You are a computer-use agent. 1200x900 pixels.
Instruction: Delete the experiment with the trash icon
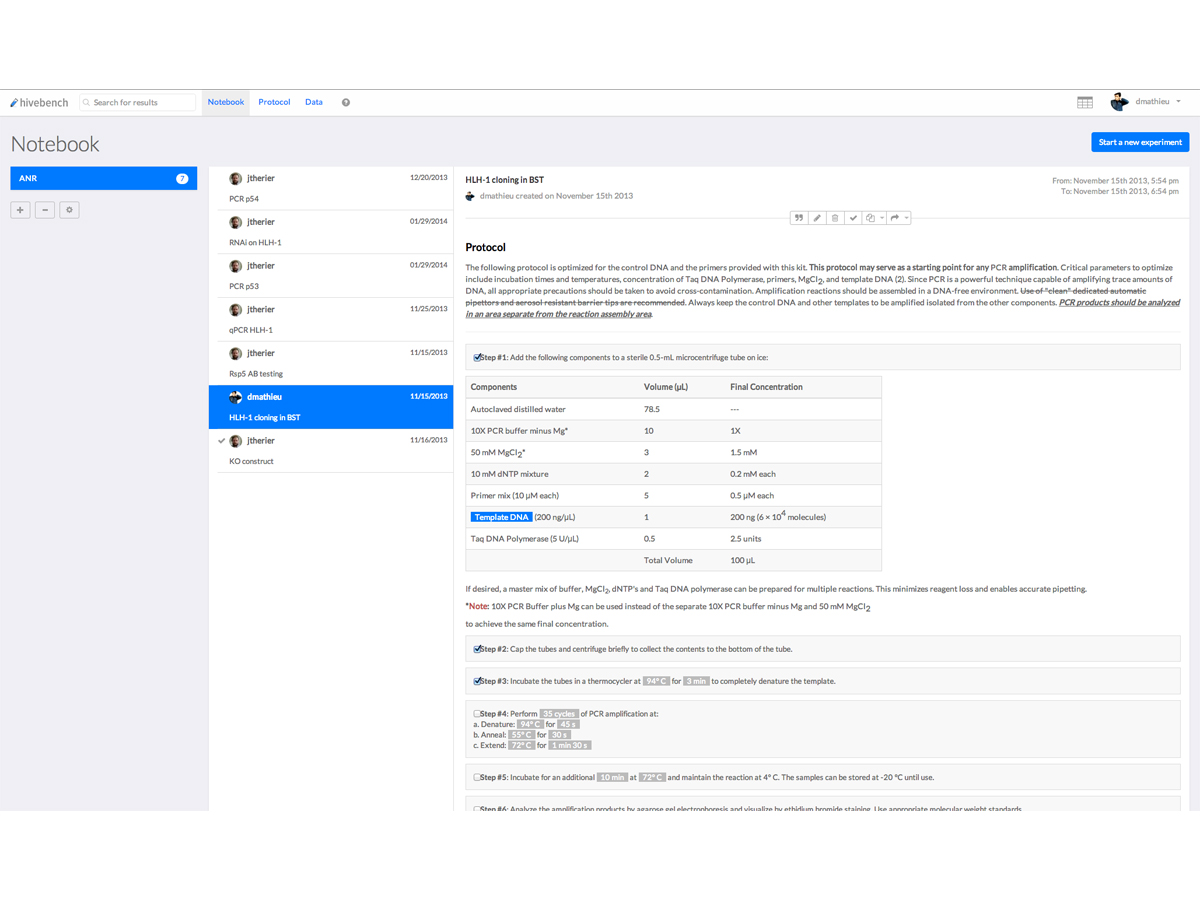(835, 218)
